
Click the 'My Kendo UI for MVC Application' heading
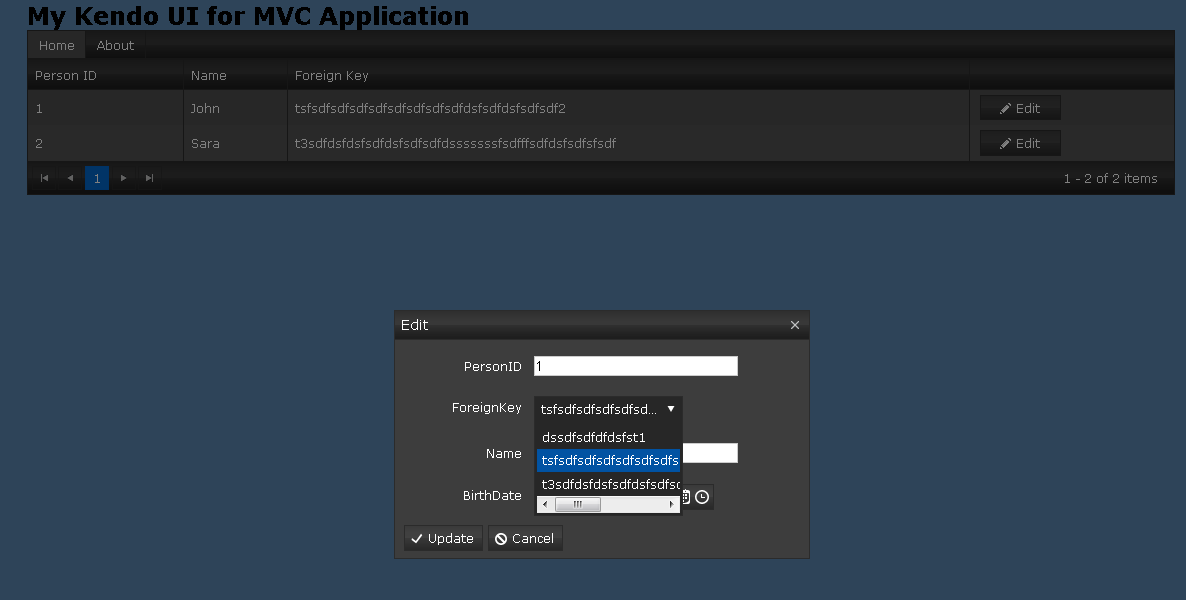[x=248, y=15]
